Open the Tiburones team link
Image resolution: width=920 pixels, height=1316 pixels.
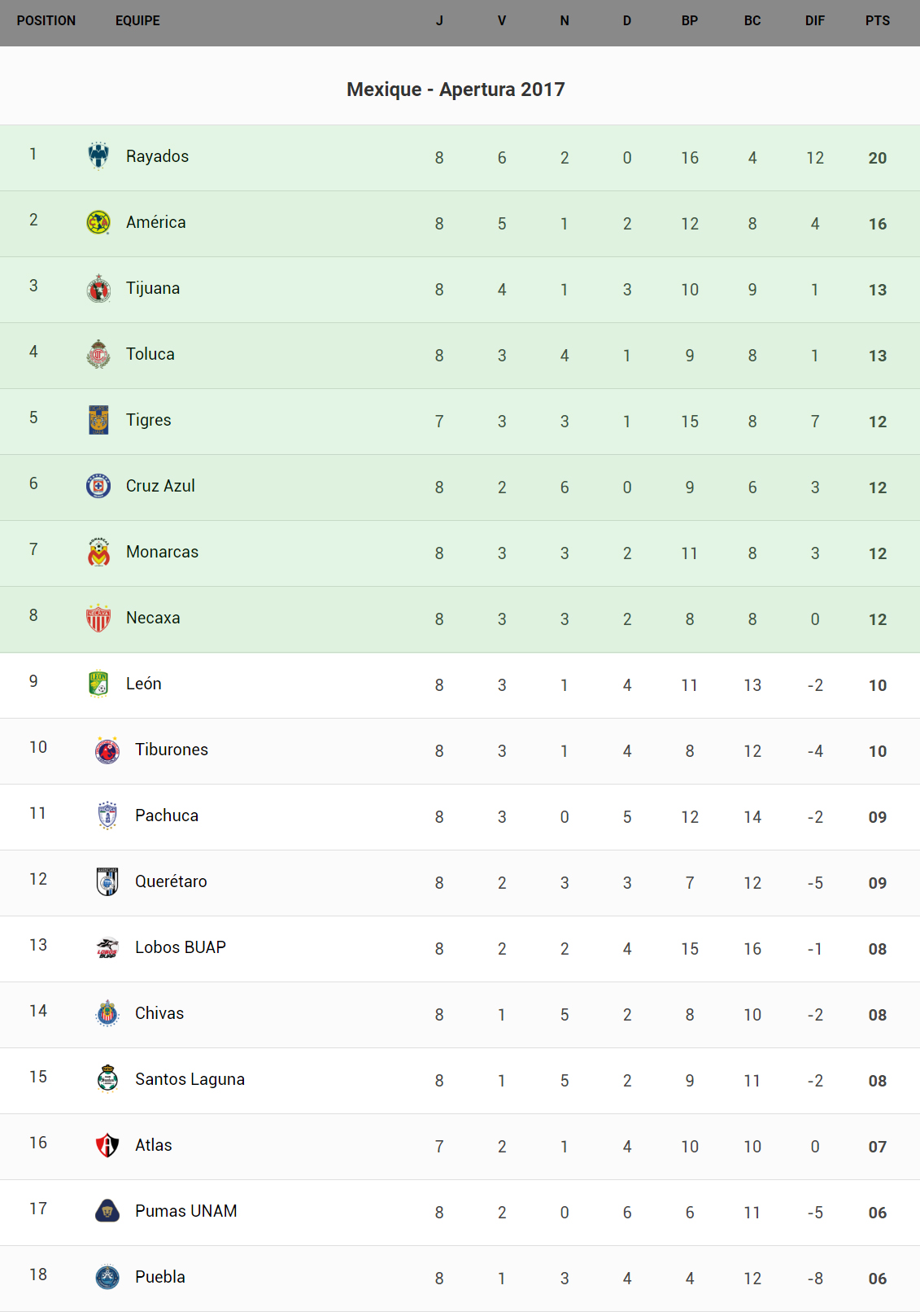172,750
